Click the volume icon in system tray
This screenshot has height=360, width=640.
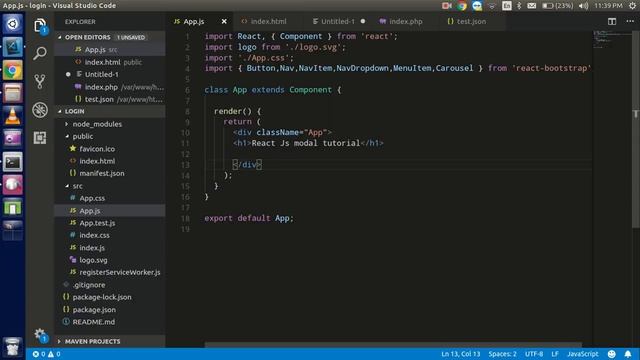tap(584, 6)
